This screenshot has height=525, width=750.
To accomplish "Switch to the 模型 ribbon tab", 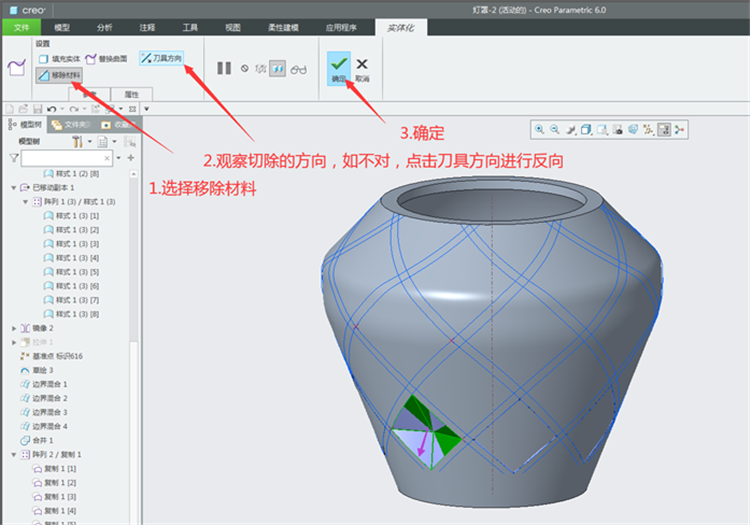I will point(62,27).
